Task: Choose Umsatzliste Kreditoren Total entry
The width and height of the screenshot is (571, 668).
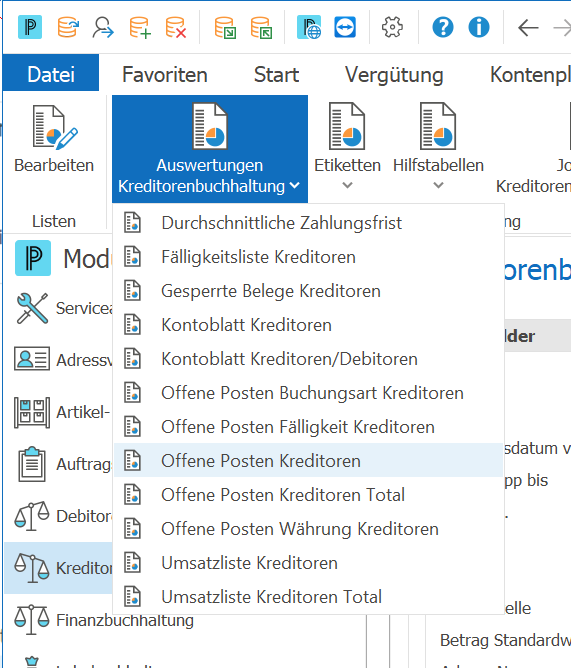Action: click(x=309, y=596)
